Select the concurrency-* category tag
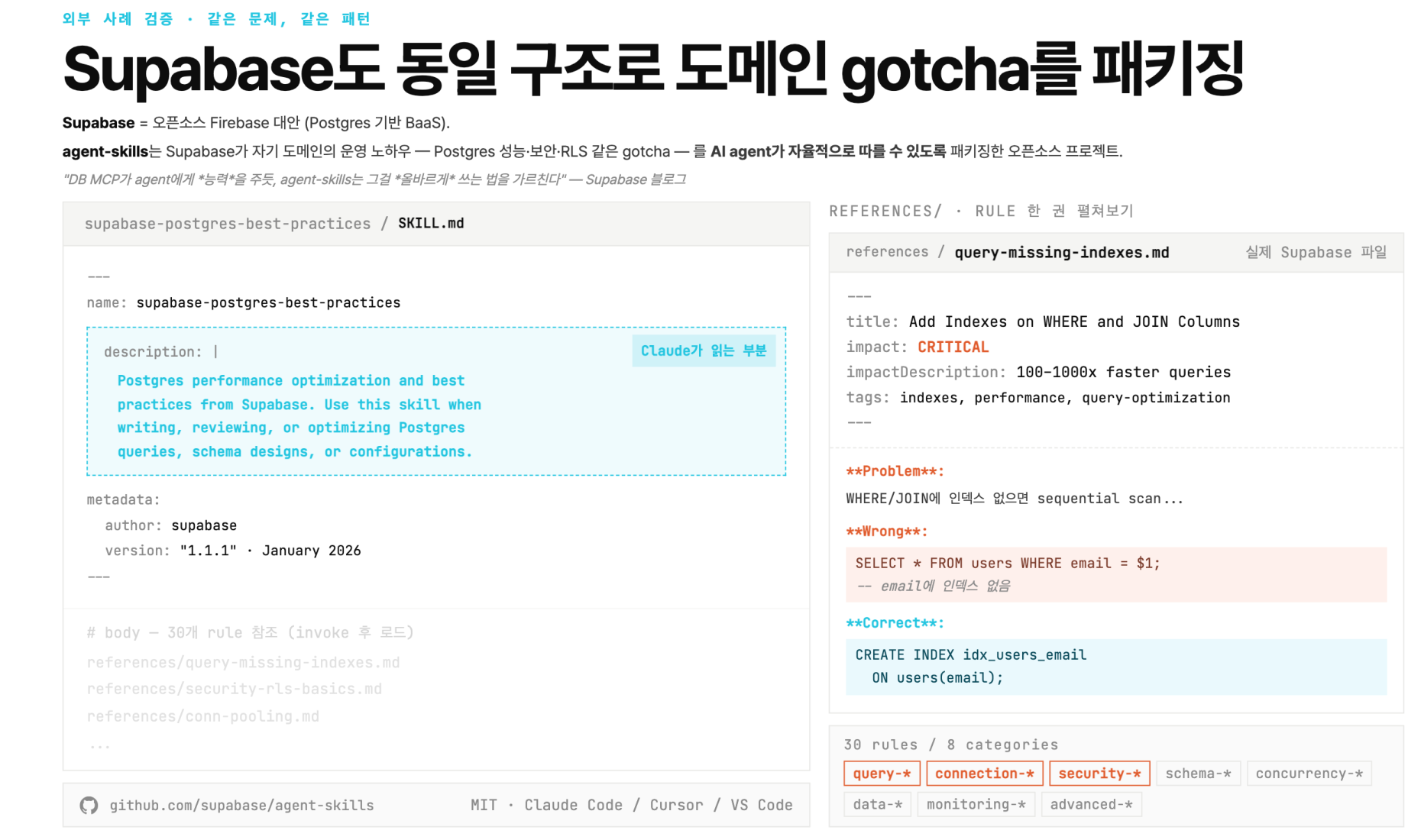 point(1309,774)
